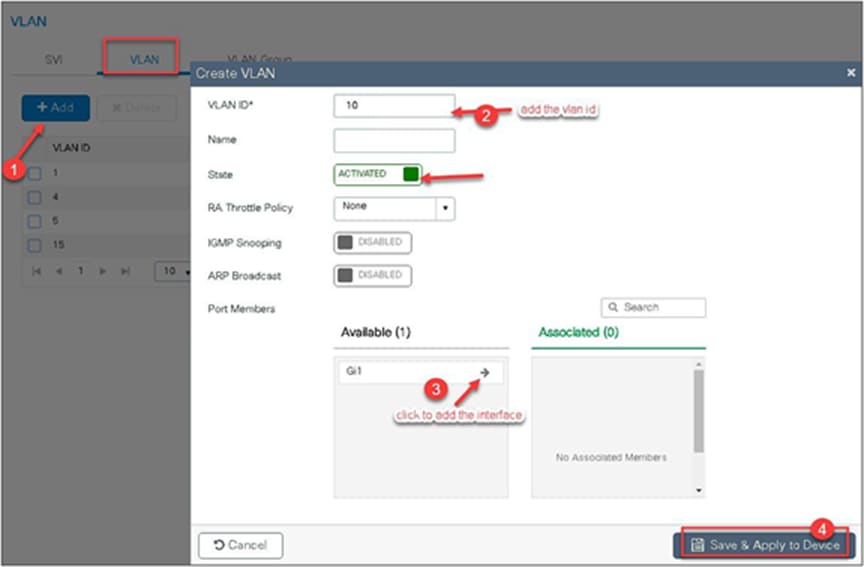864x567 pixels.
Task: Click the Associated list scrollbar thumb
Action: [699, 411]
